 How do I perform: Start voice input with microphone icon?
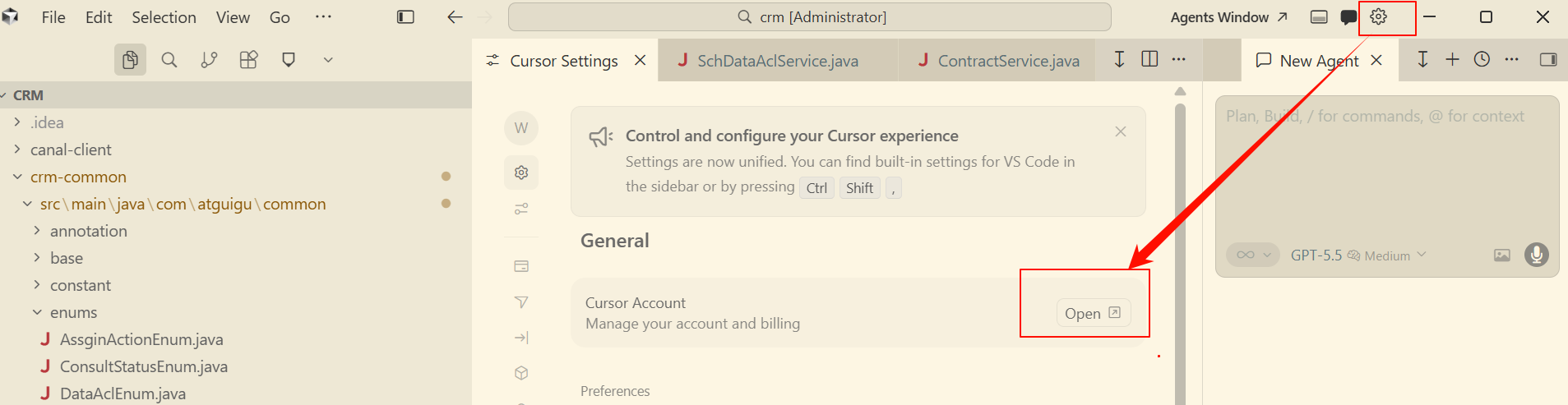pyautogui.click(x=1536, y=255)
